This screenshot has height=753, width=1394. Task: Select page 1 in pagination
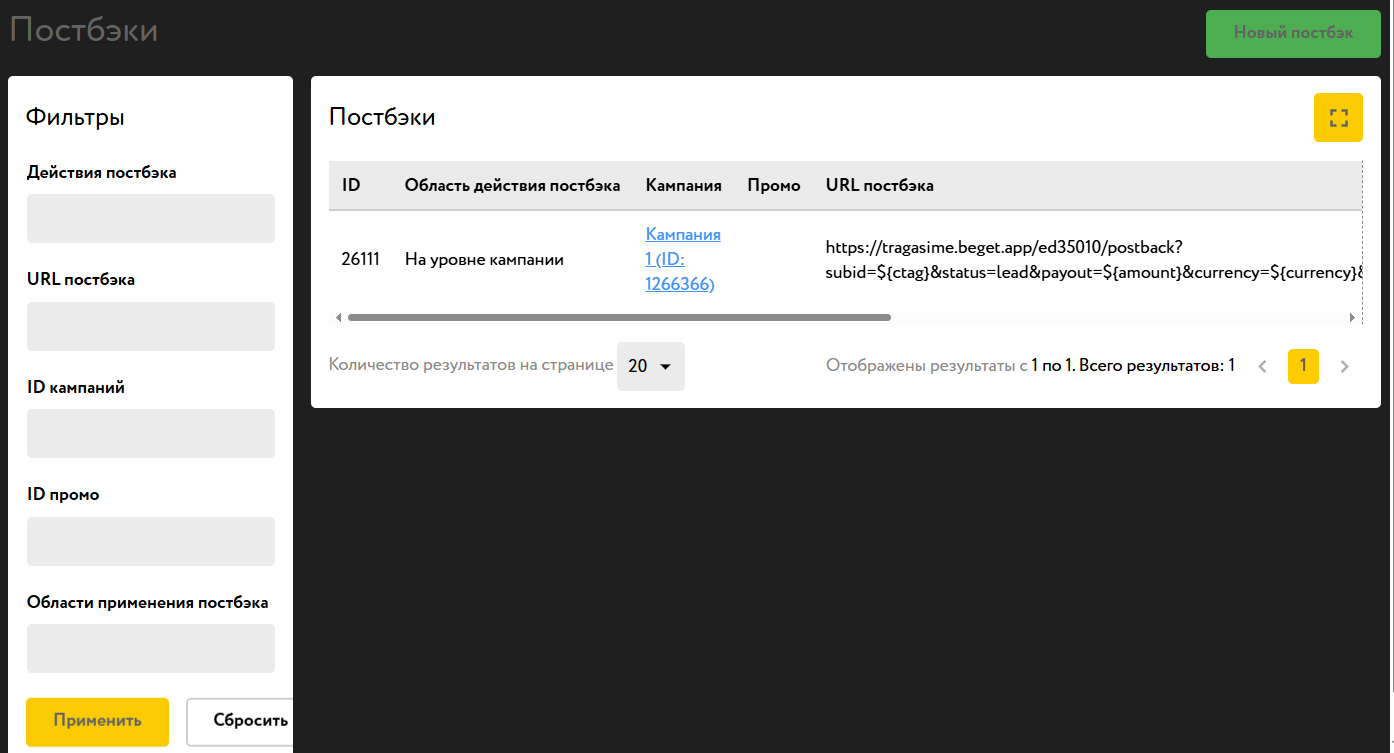click(1303, 366)
